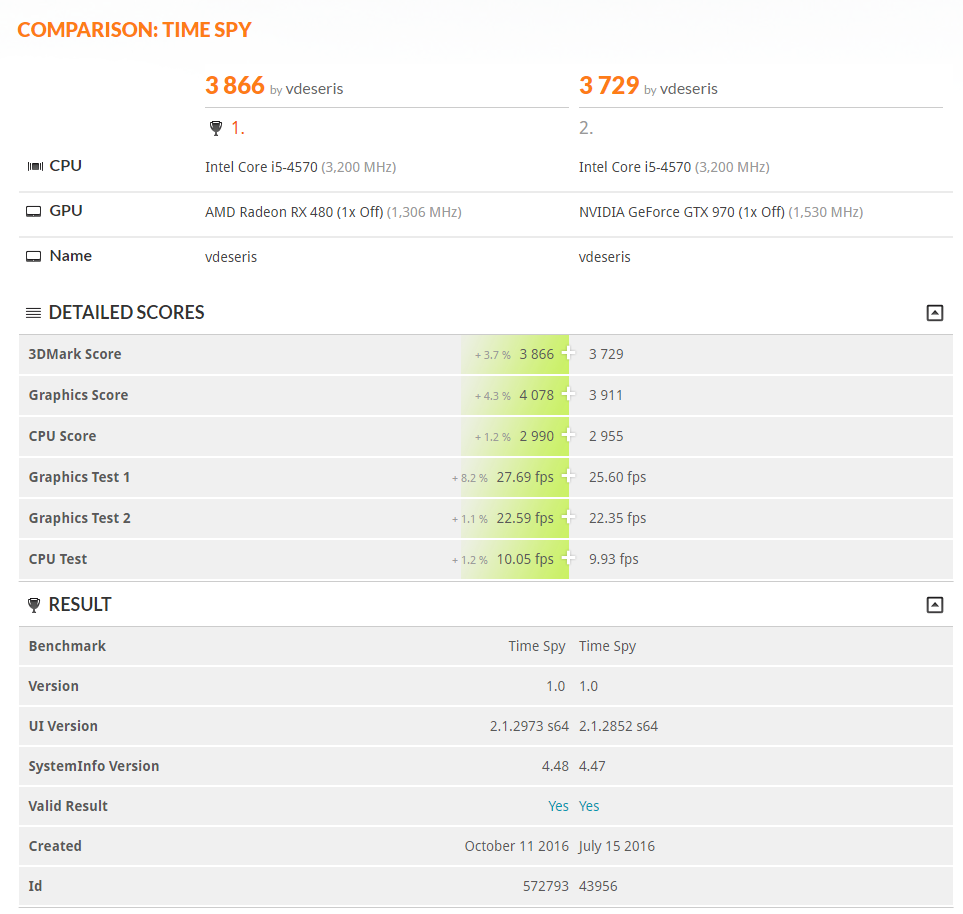Viewport: 963px width, 914px height.
Task: Click Created date October 11 2016
Action: point(517,846)
